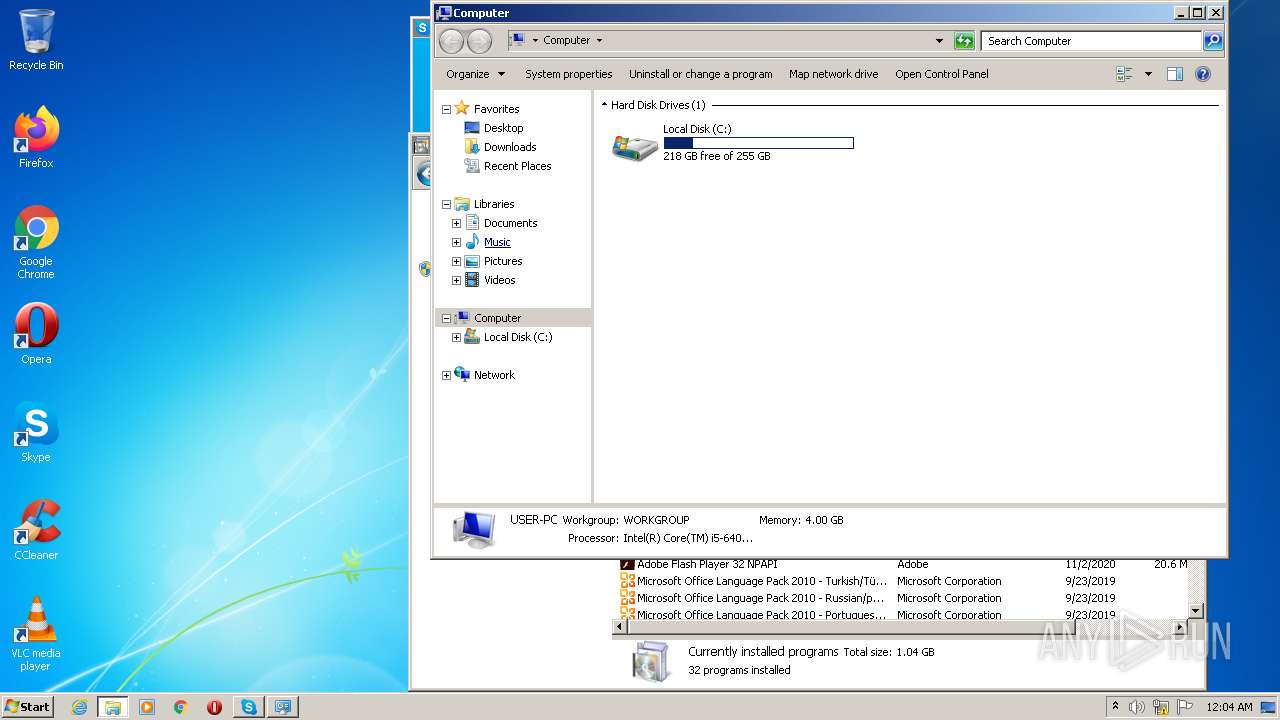Click the Back navigation arrow in Computer window

click(452, 41)
